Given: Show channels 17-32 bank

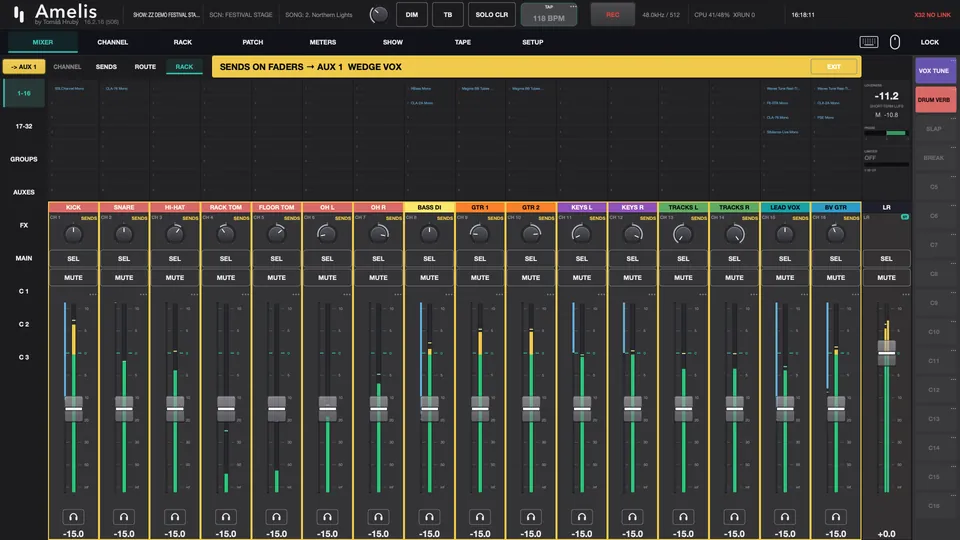Looking at the screenshot, I should pyautogui.click(x=24, y=126).
